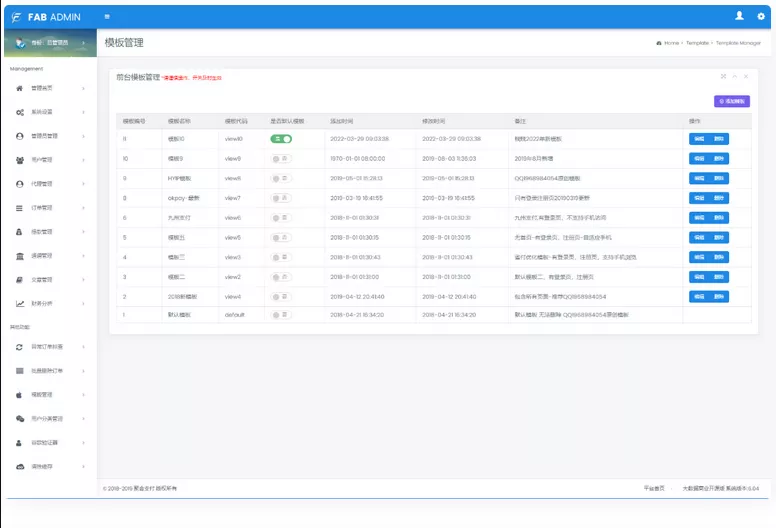The width and height of the screenshot is (776, 528).
Task: Click the purple add template button
Action: click(732, 101)
